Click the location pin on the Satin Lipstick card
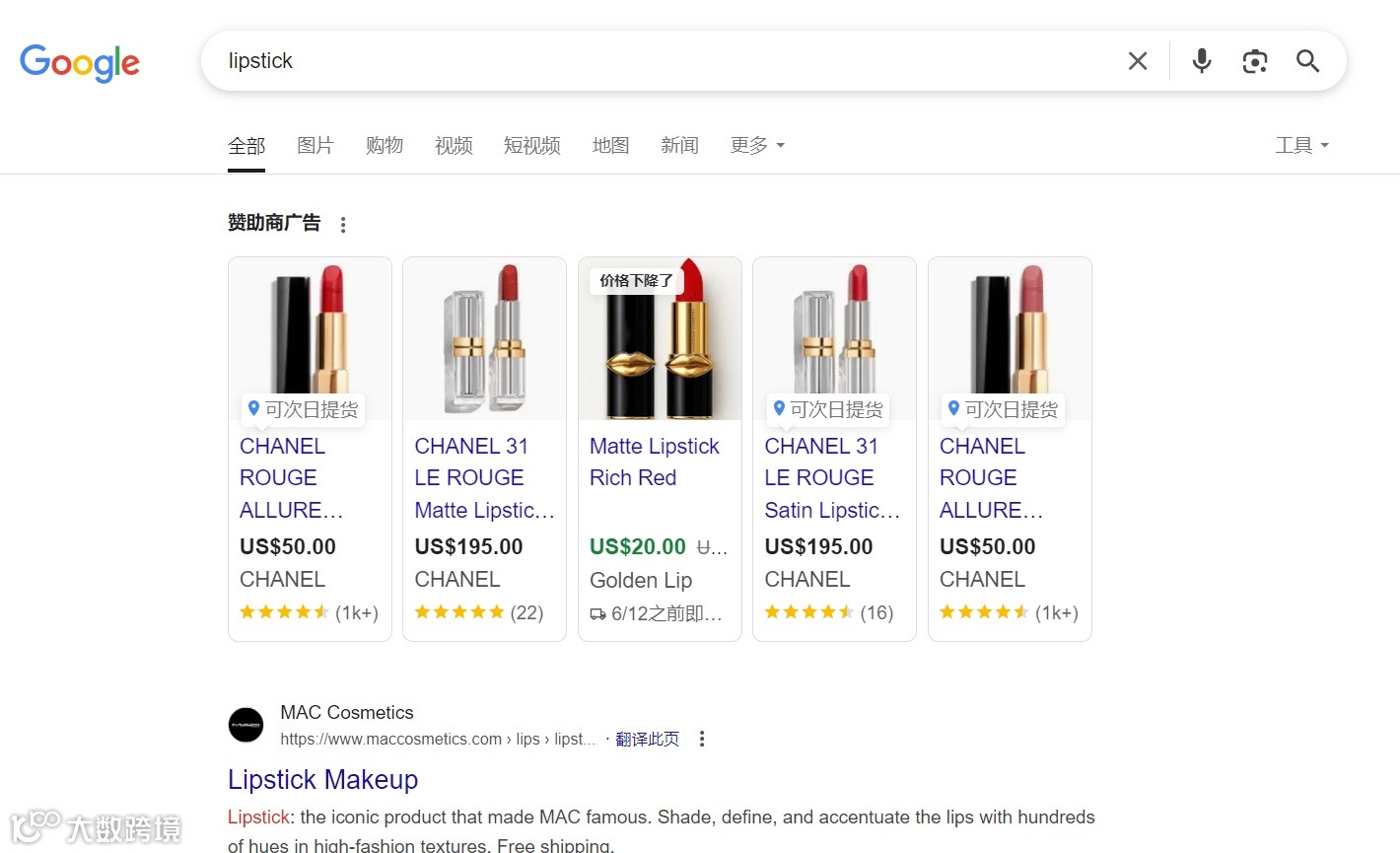The image size is (1400, 853). coord(779,408)
